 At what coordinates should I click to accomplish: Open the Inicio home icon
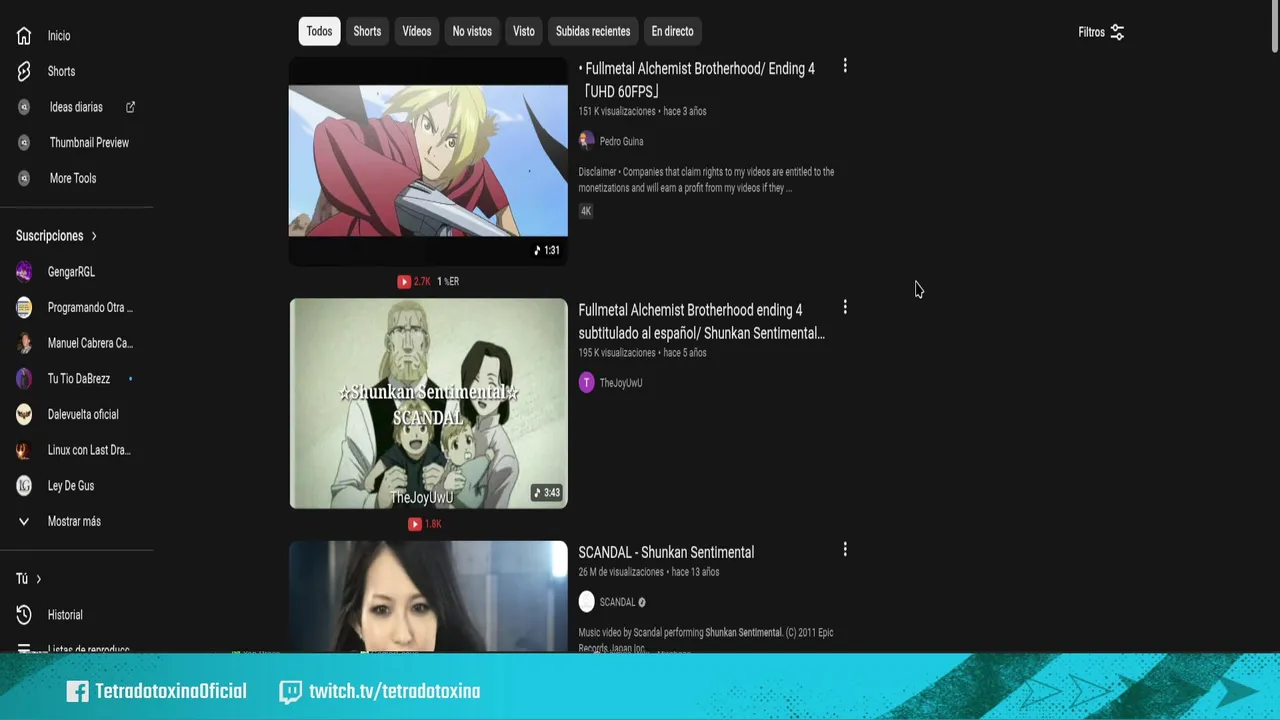[x=24, y=36]
